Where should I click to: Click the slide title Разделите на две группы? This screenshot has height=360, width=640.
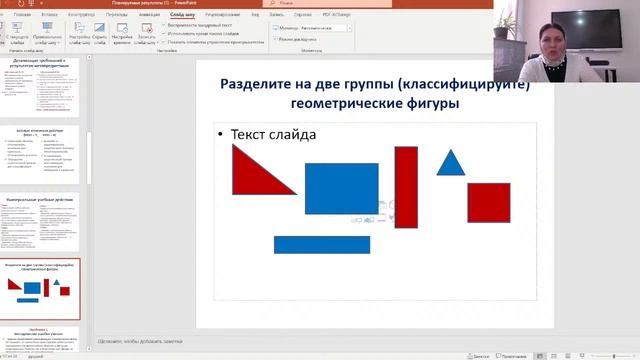pyautogui.click(x=375, y=93)
